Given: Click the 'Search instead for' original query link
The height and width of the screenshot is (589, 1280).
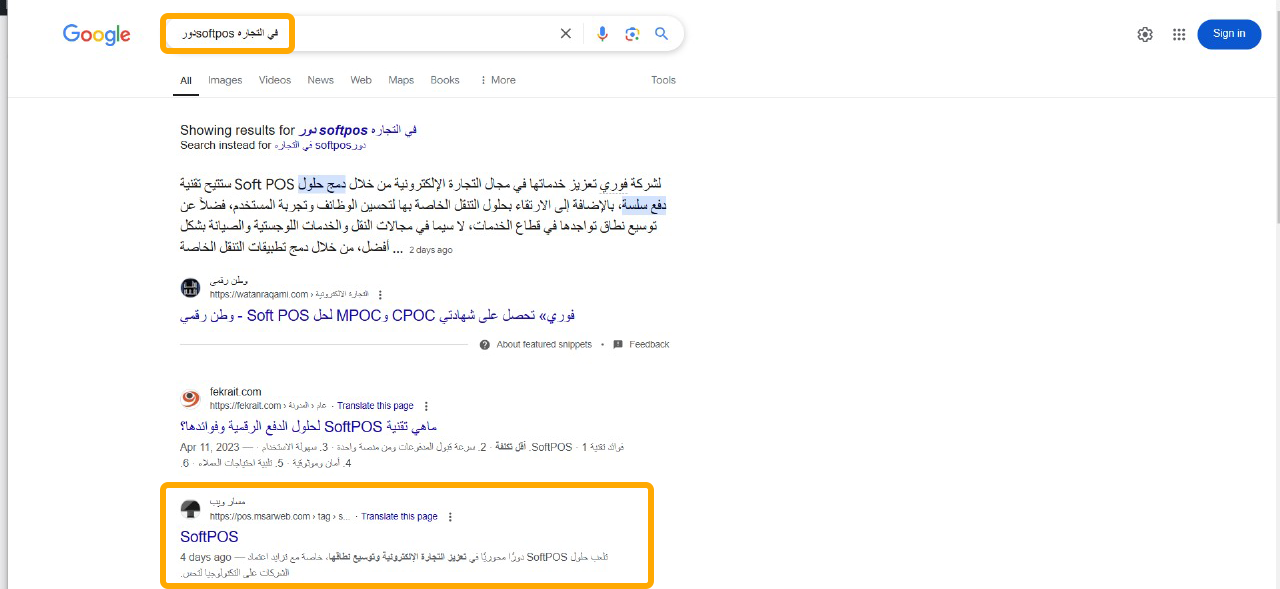Looking at the screenshot, I should [x=320, y=145].
